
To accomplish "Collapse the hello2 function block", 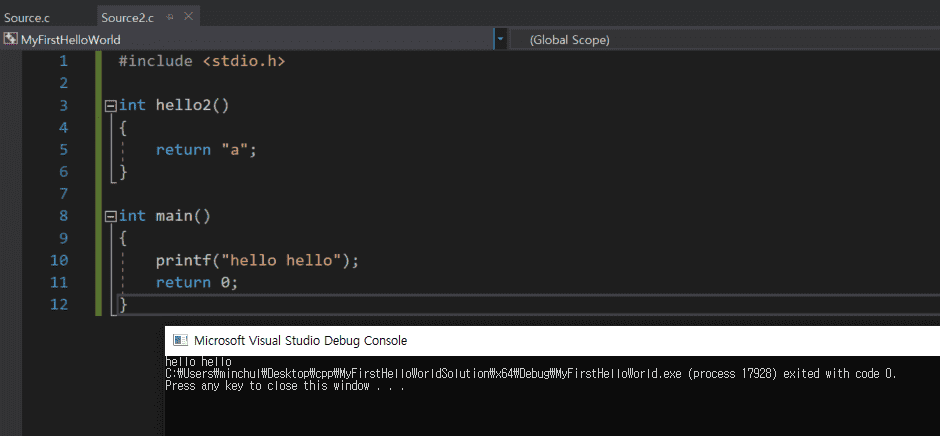I will 110,106.
